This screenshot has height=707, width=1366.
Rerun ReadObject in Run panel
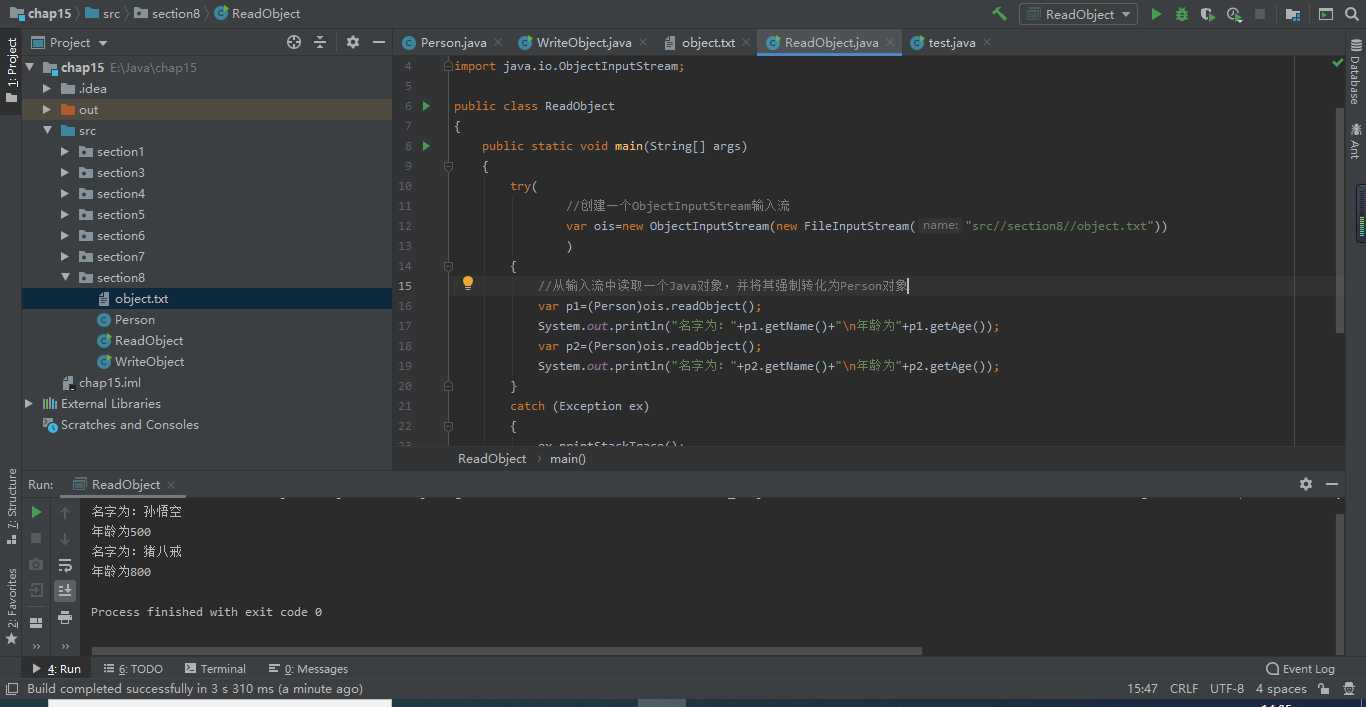coord(36,512)
